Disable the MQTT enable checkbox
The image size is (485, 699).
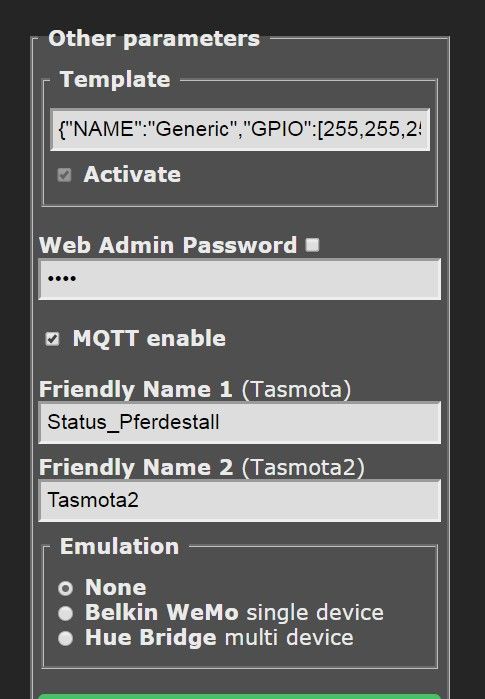tap(52, 339)
